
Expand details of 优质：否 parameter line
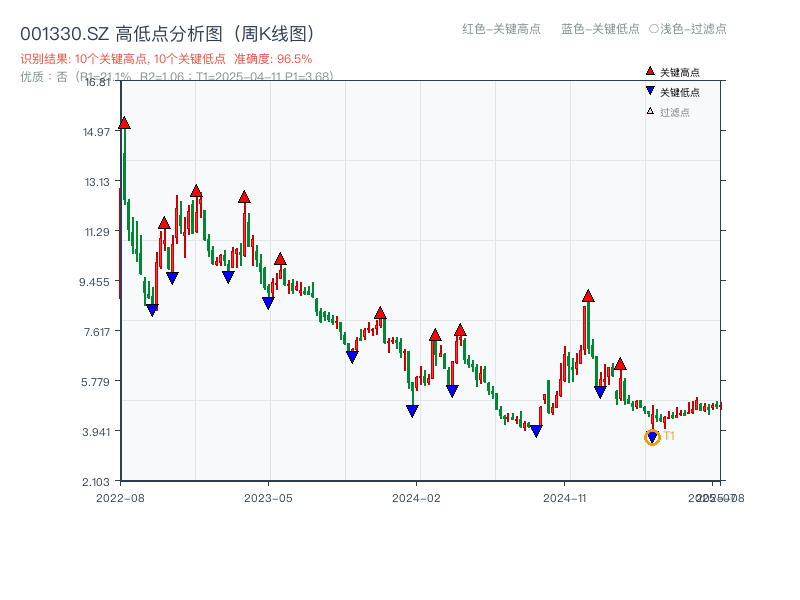pos(40,78)
